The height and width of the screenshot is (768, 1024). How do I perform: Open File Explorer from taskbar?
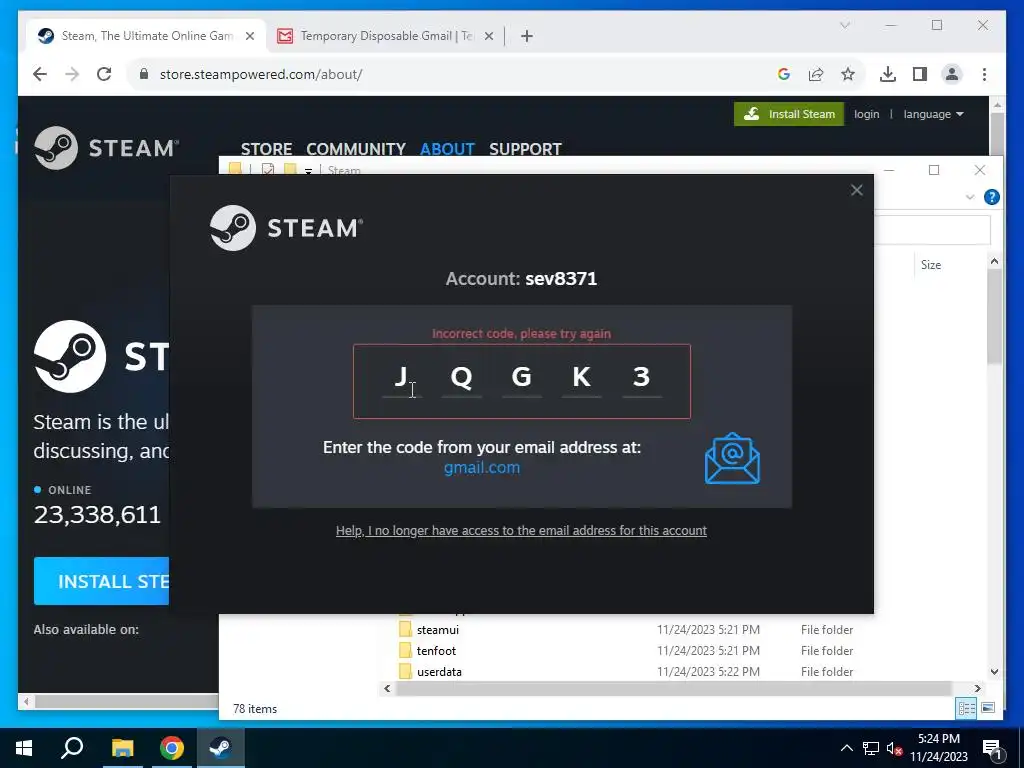click(122, 748)
